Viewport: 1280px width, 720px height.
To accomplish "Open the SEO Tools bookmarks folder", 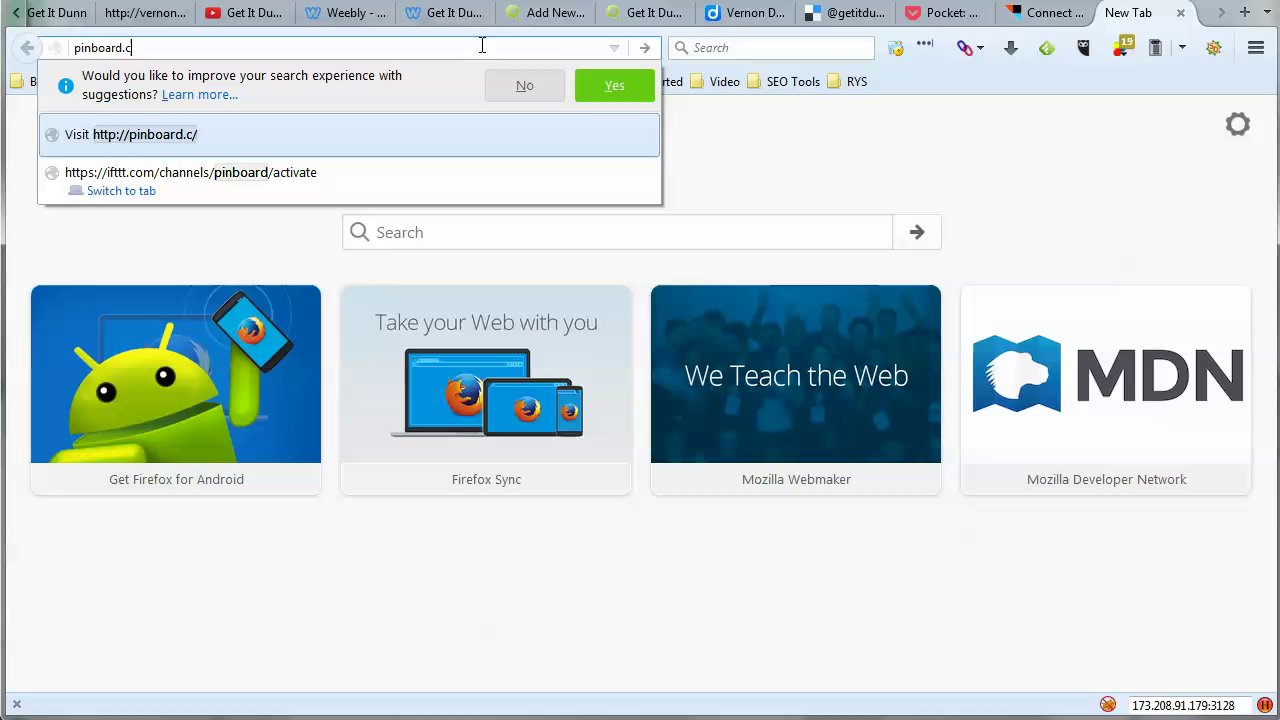I will [x=783, y=82].
